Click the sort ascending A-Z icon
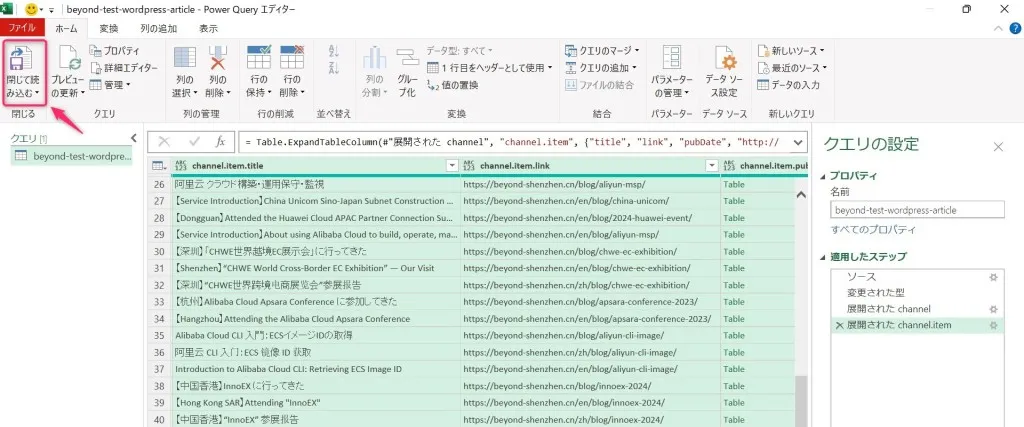The image size is (1024, 427). [x=334, y=50]
